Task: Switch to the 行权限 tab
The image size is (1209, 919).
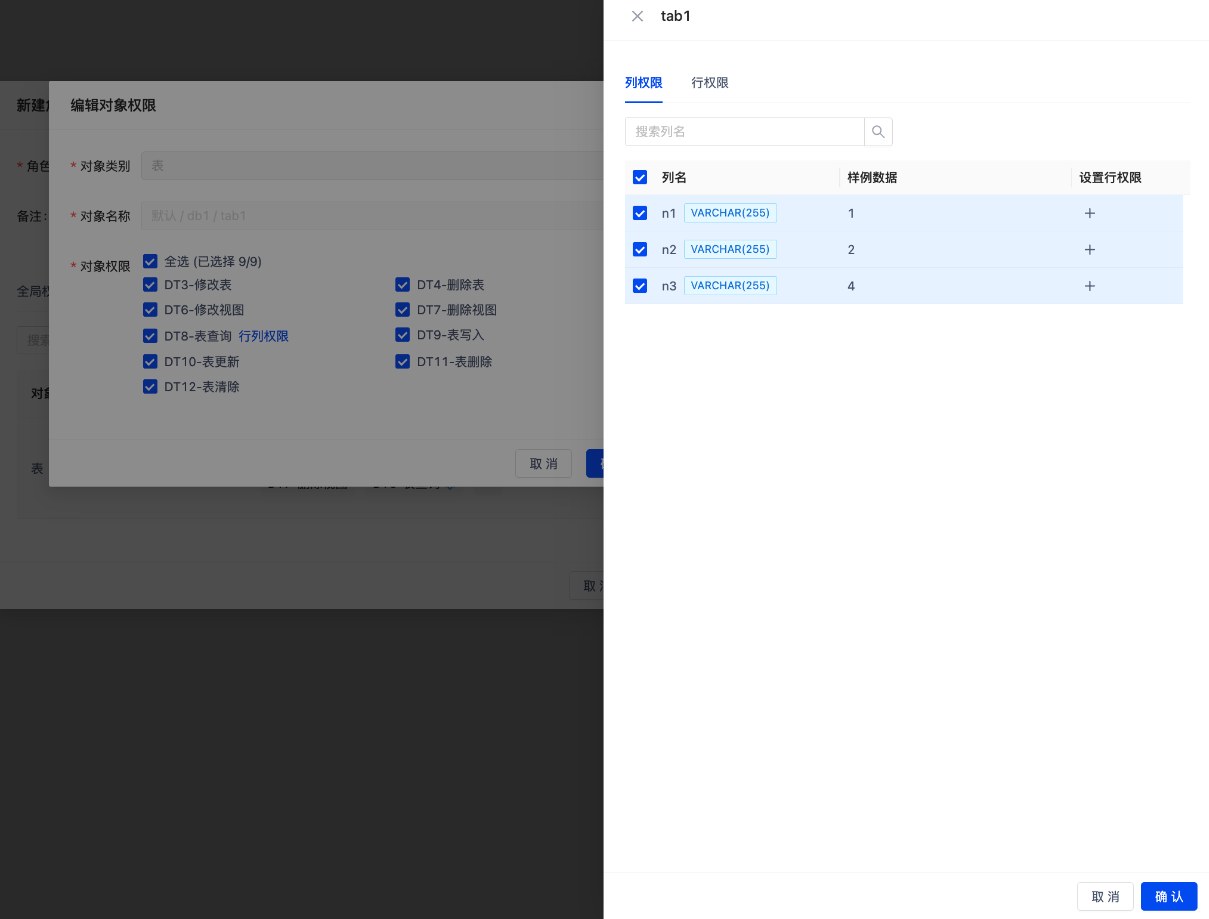Action: coord(710,83)
